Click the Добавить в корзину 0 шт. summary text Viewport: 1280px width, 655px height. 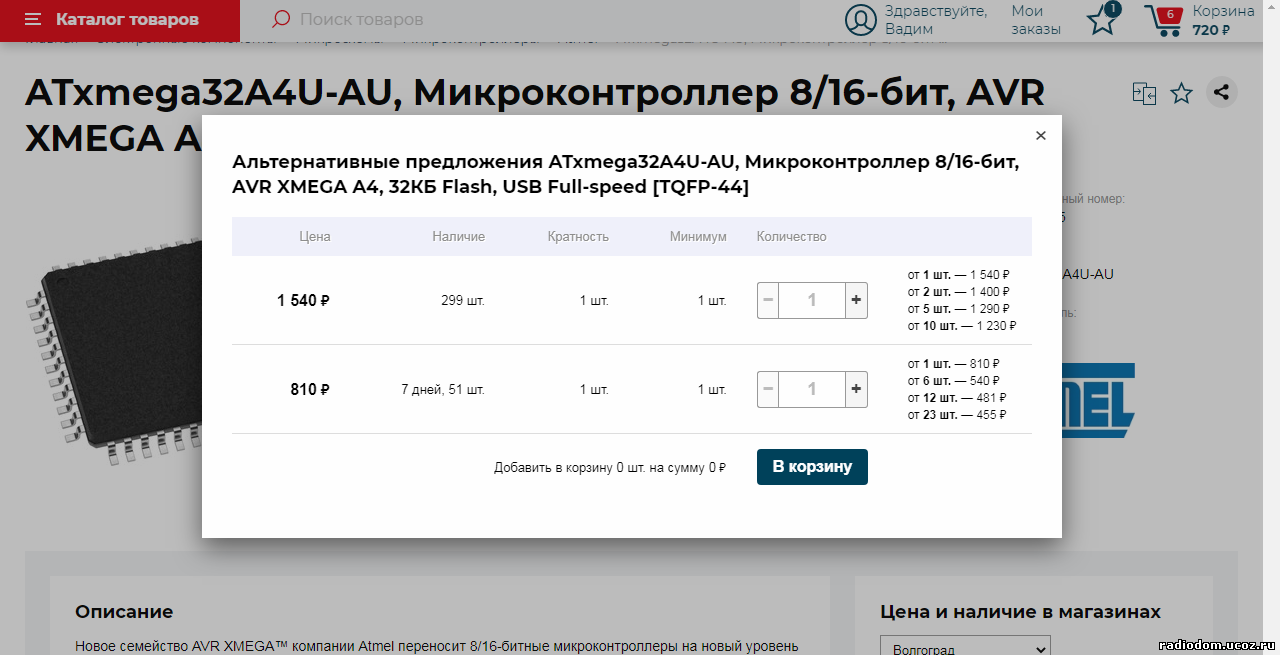coord(610,467)
